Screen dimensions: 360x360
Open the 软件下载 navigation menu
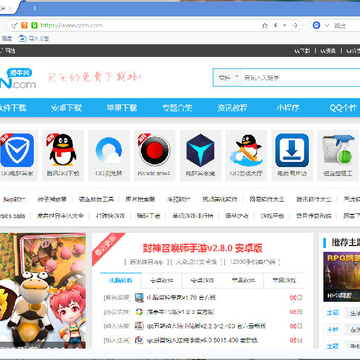pos(13,108)
